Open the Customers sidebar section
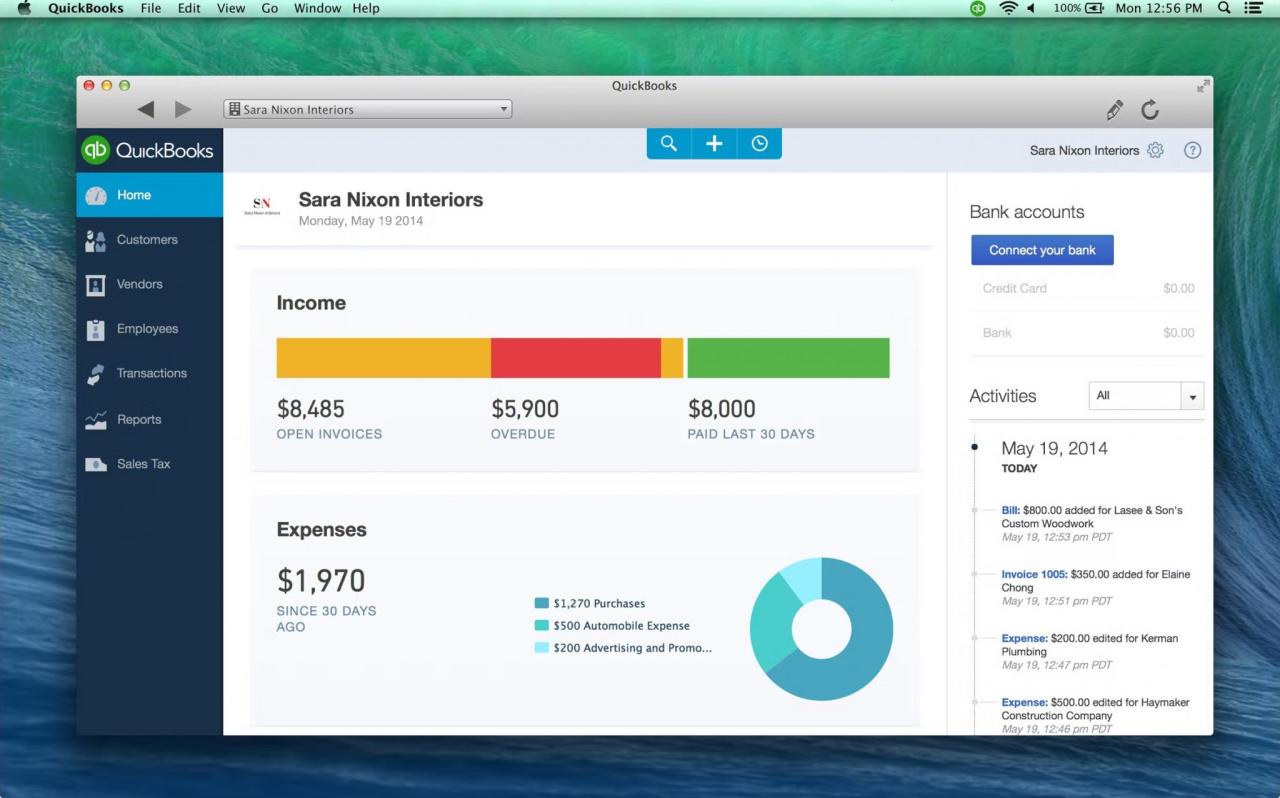The height and width of the screenshot is (798, 1280). (x=146, y=240)
